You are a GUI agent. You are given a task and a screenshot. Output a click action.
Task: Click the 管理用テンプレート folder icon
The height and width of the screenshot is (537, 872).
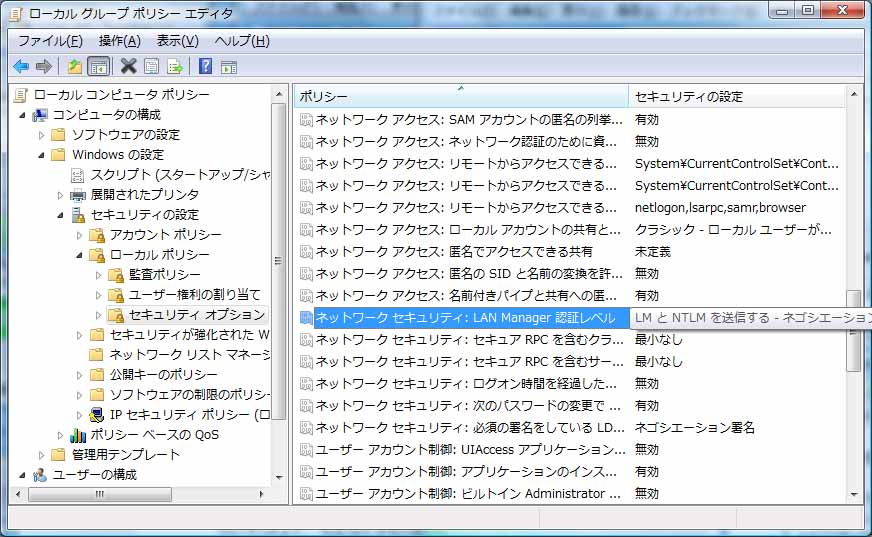[58, 455]
